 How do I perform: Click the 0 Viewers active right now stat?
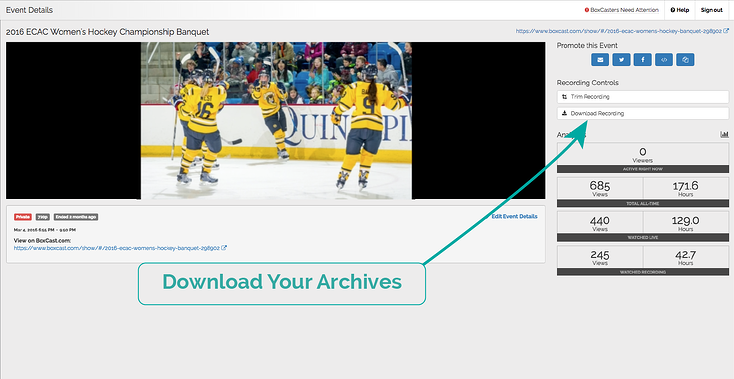(643, 154)
